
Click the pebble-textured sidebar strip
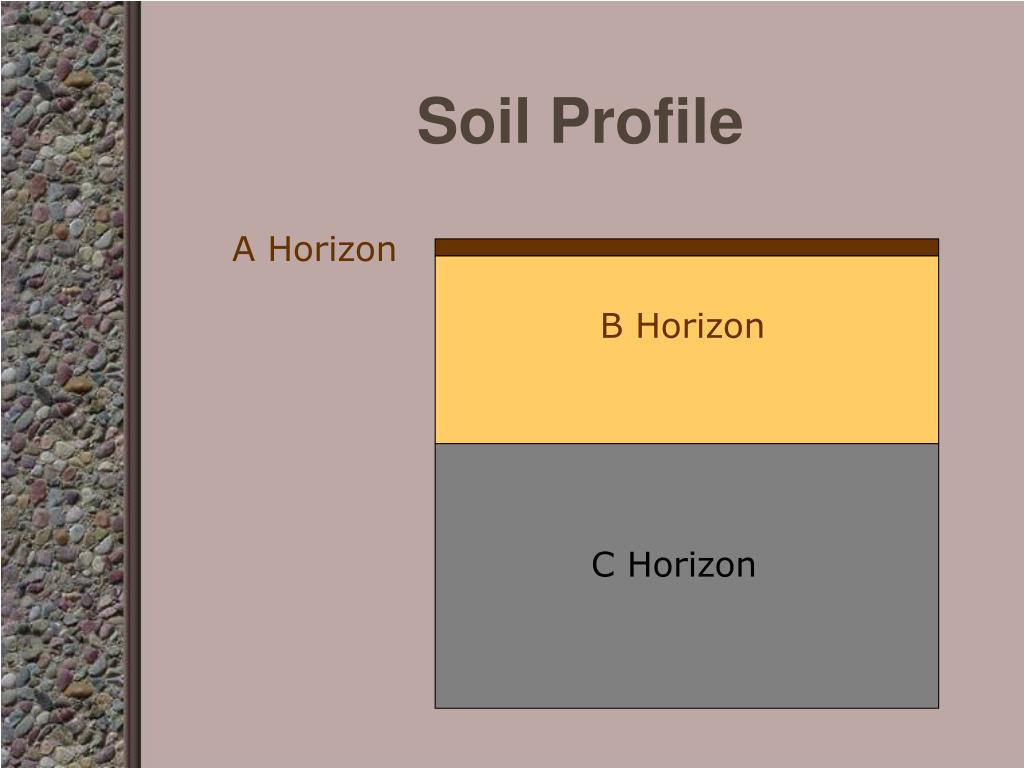[x=62, y=384]
